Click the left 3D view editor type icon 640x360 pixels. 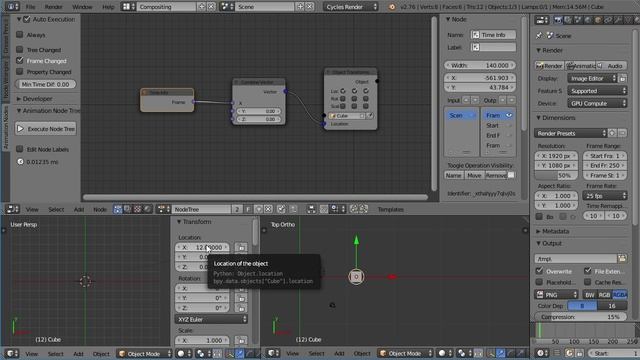[12, 353]
